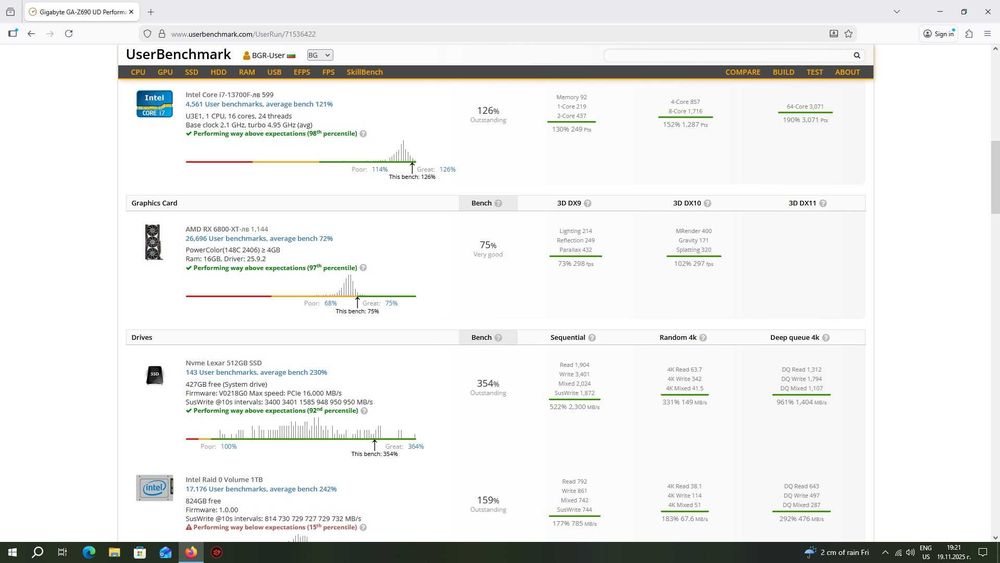The image size is (1000, 563).
Task: Open SkillBench menu item
Action: click(365, 72)
